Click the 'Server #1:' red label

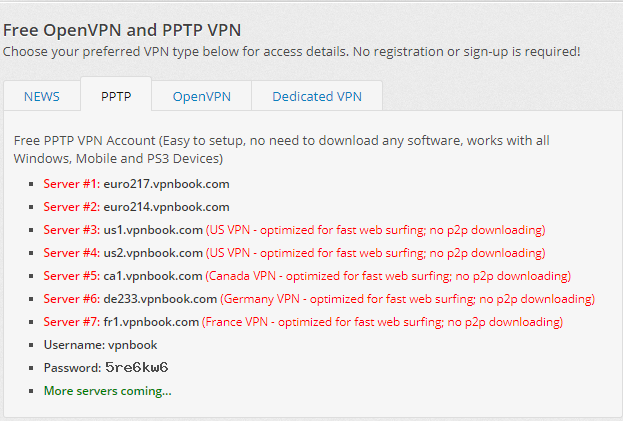pyautogui.click(x=71, y=184)
